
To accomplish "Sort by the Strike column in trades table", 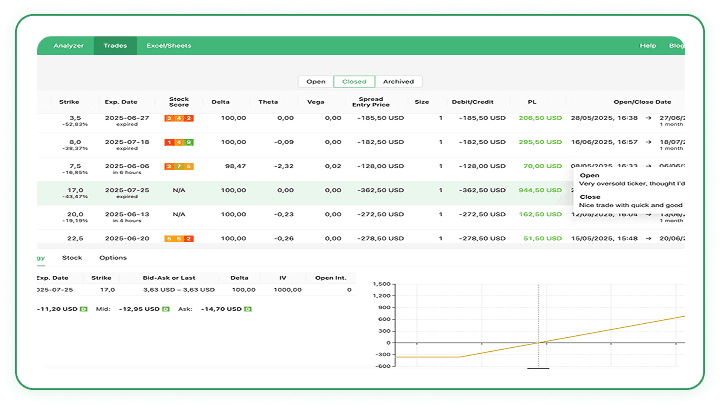I will [69, 102].
